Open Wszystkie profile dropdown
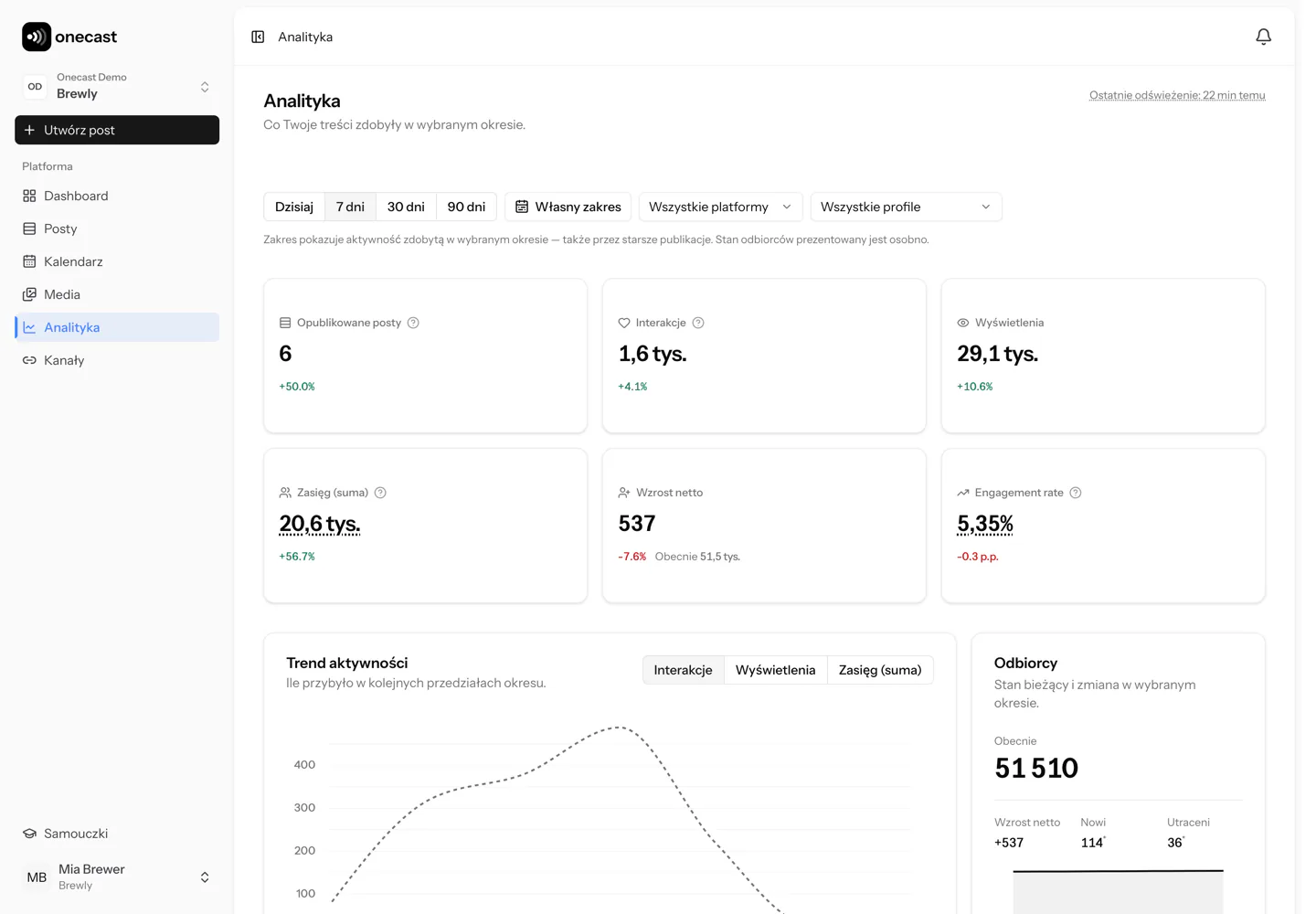This screenshot has width=1316, height=914. pos(906,207)
